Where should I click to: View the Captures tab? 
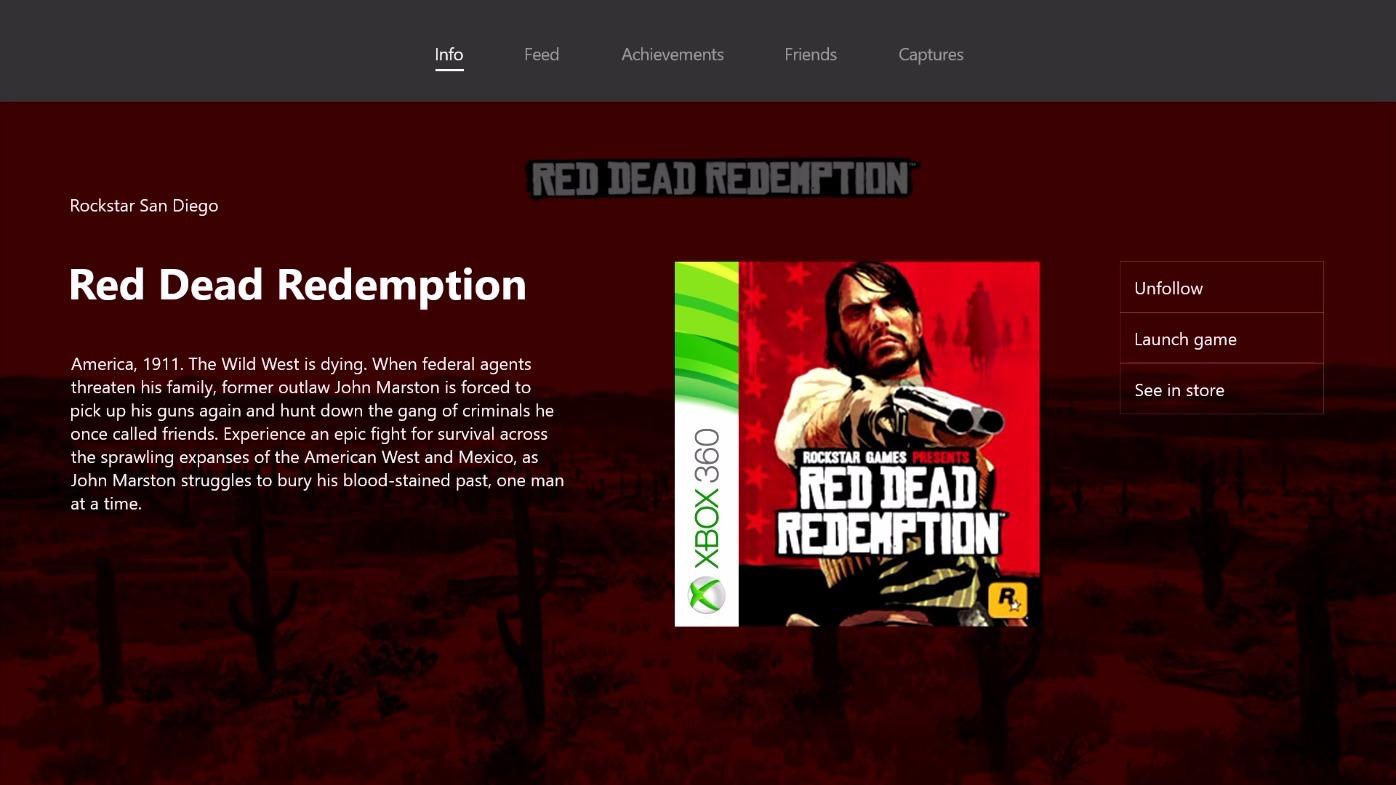tap(931, 55)
